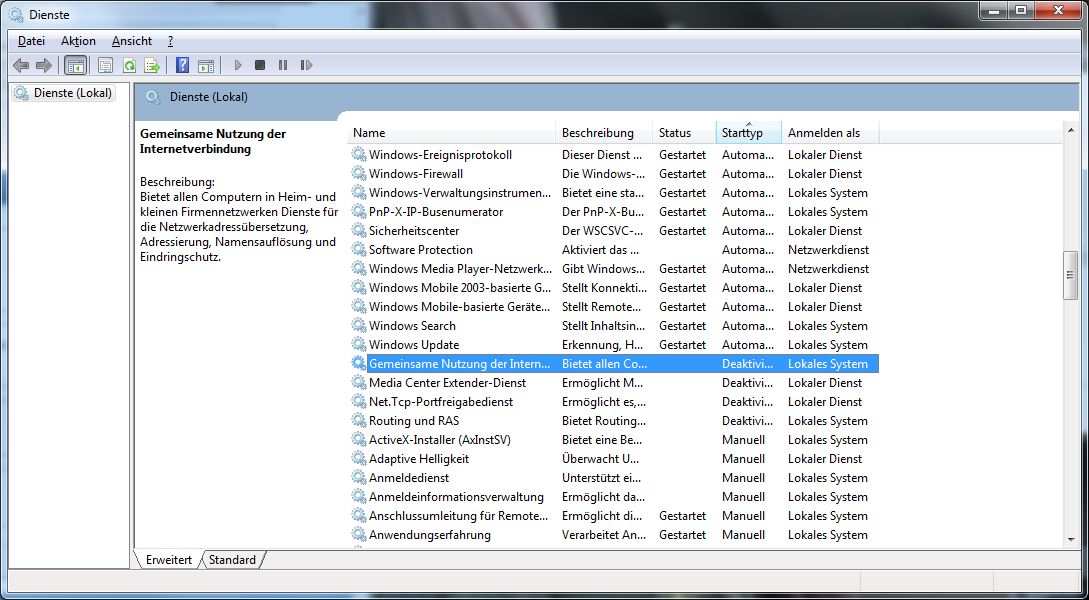
Task: Select the Sicherheitscenter service name
Action: 414,231
